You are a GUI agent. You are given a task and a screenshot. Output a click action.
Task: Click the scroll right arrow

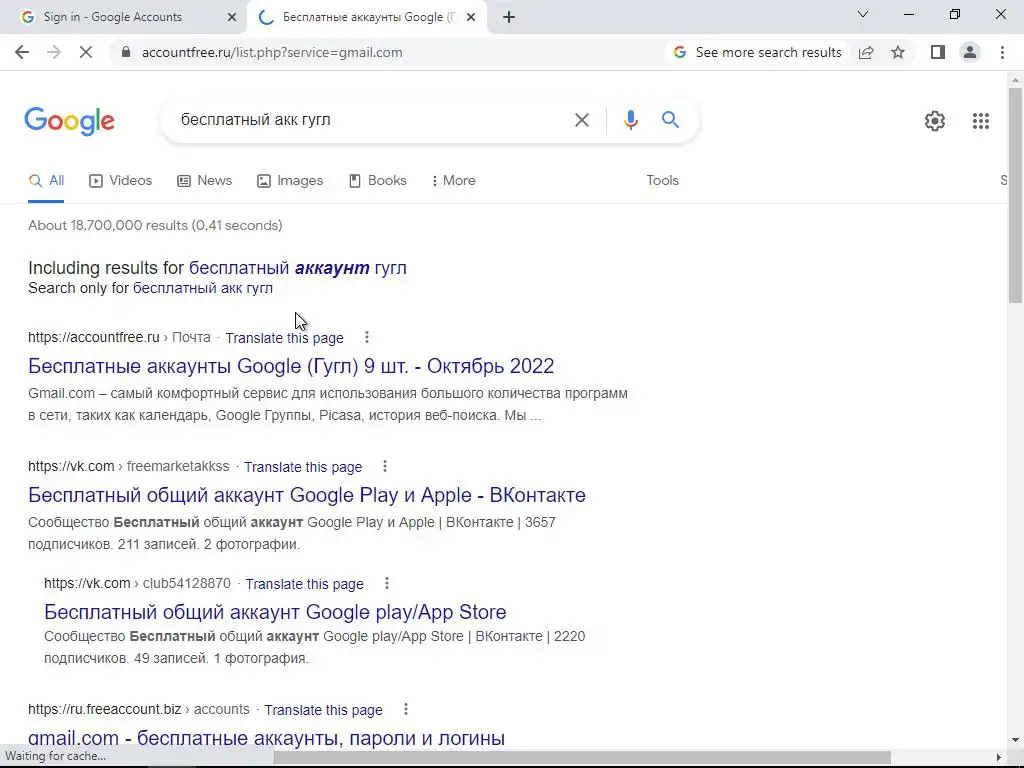pyautogui.click(x=999, y=758)
